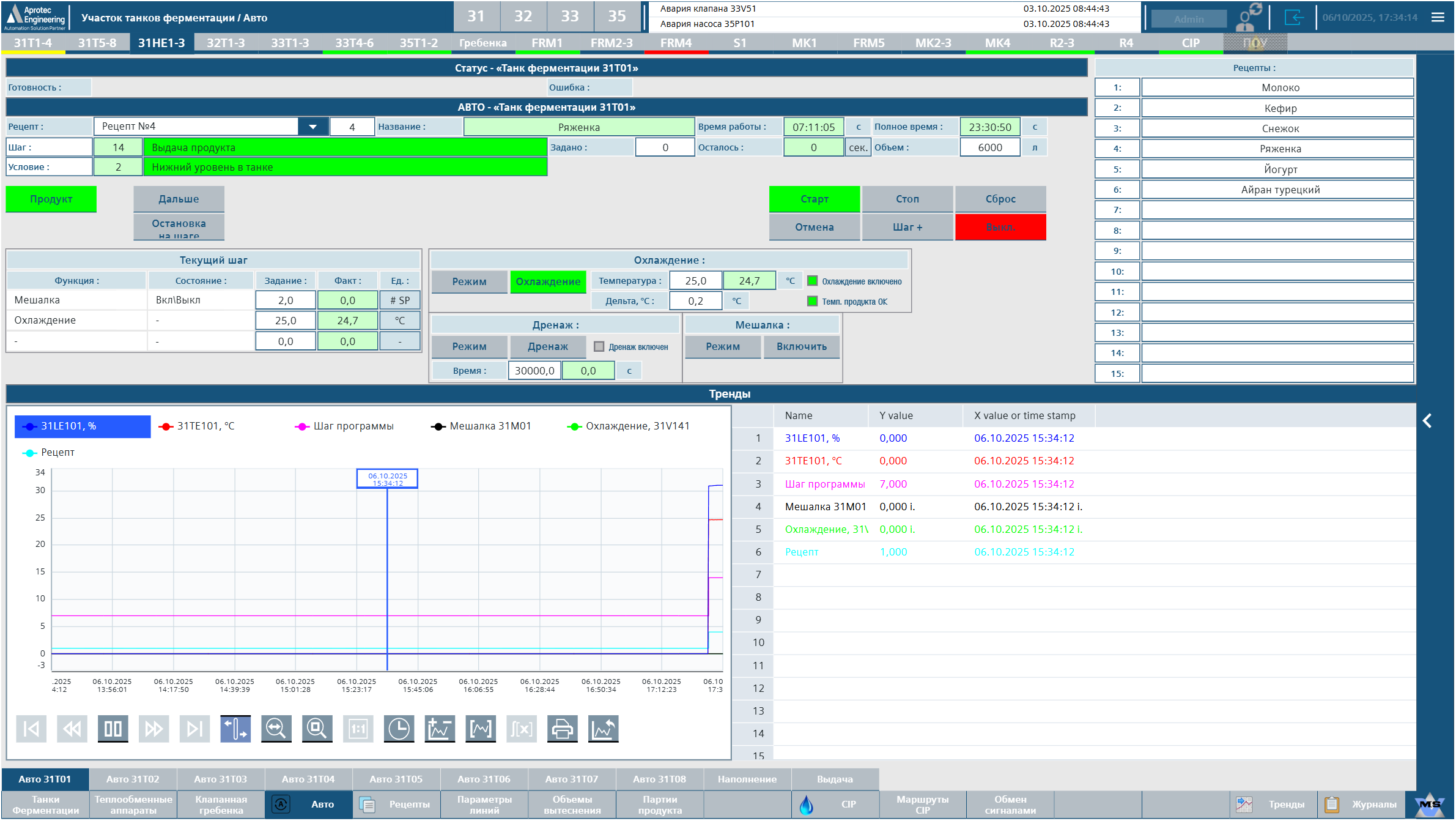
Task: Open the Рецепт №4 dropdown list
Action: point(312,127)
